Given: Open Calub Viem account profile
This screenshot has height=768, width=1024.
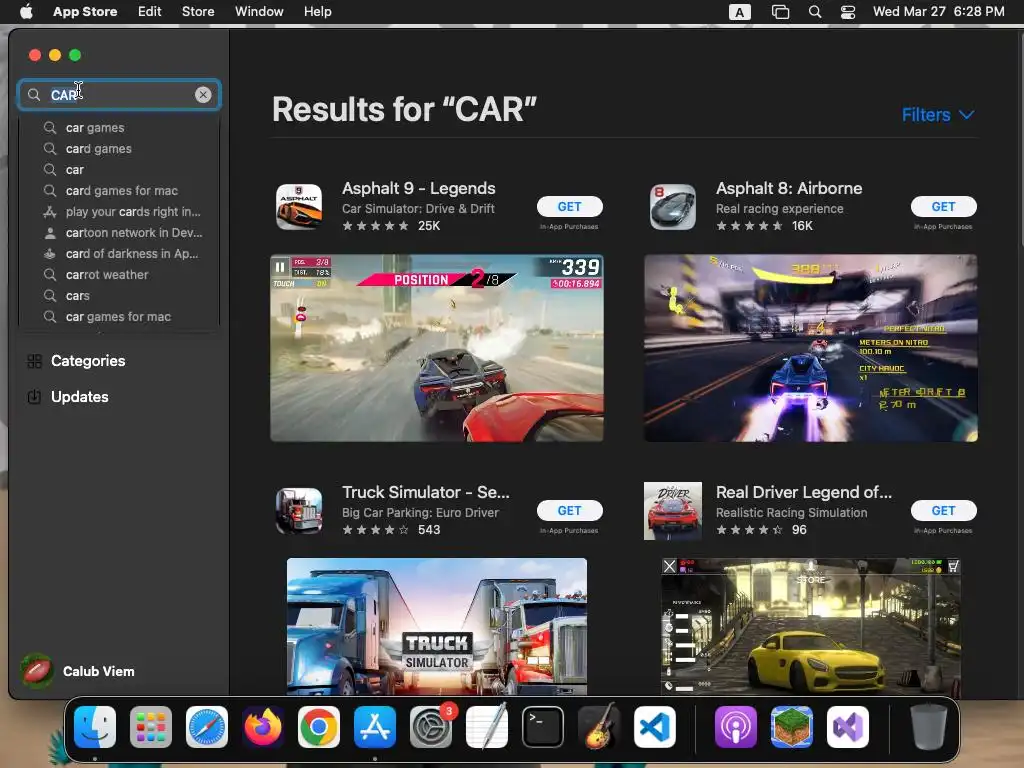Looking at the screenshot, I should 99,671.
